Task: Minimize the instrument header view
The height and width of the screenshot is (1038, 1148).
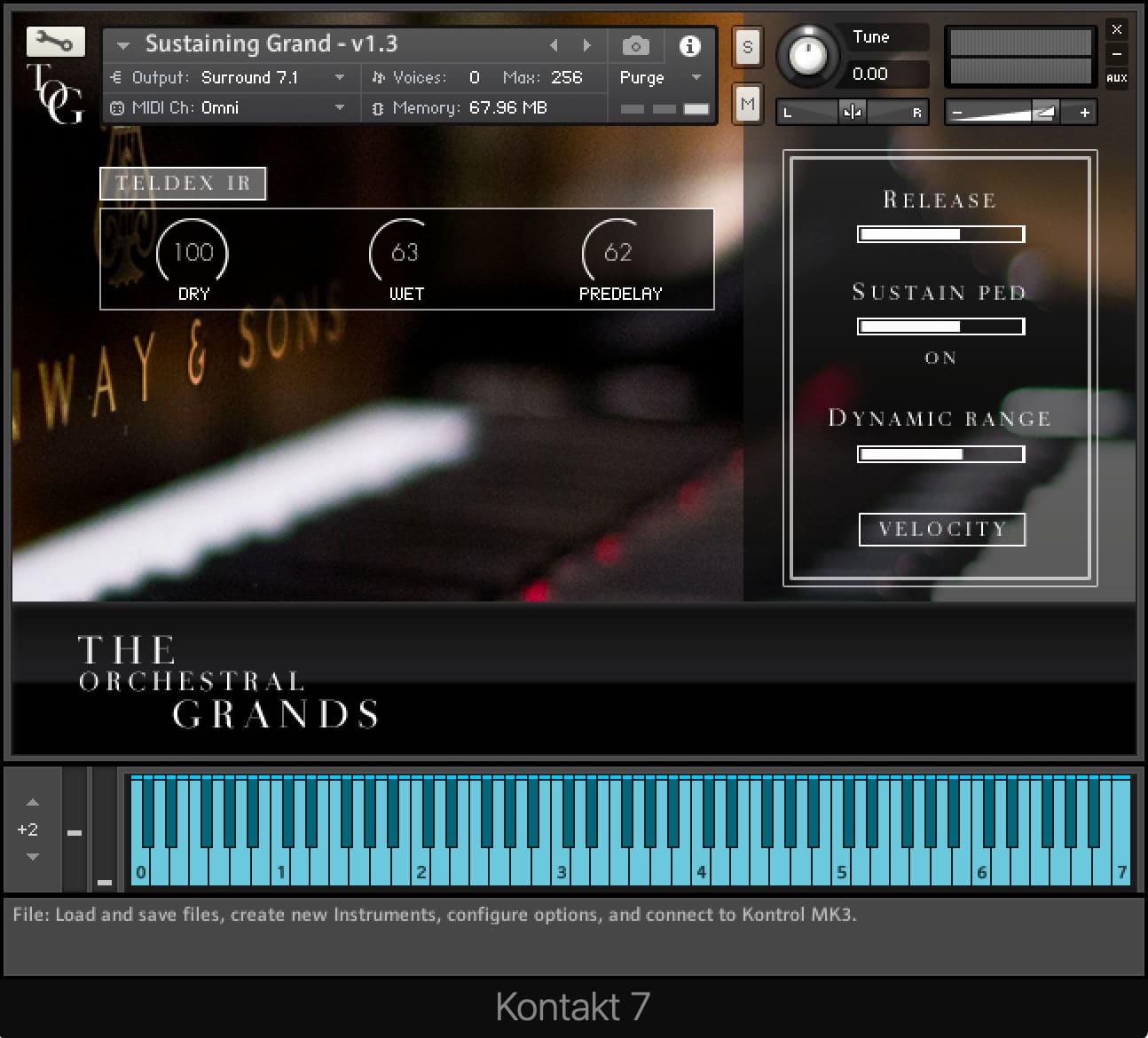Action: [1117, 54]
